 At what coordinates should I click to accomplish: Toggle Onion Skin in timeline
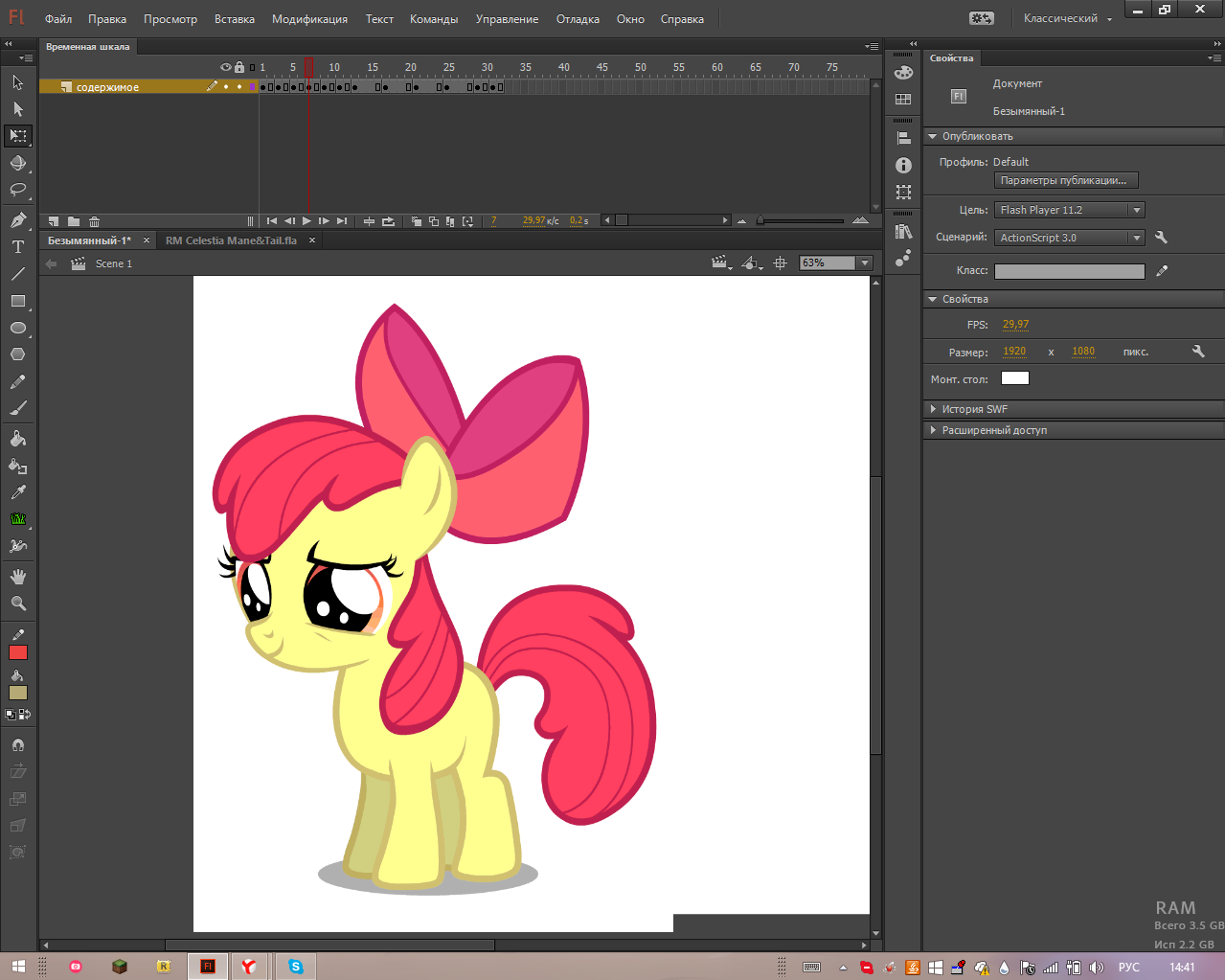tap(416, 221)
